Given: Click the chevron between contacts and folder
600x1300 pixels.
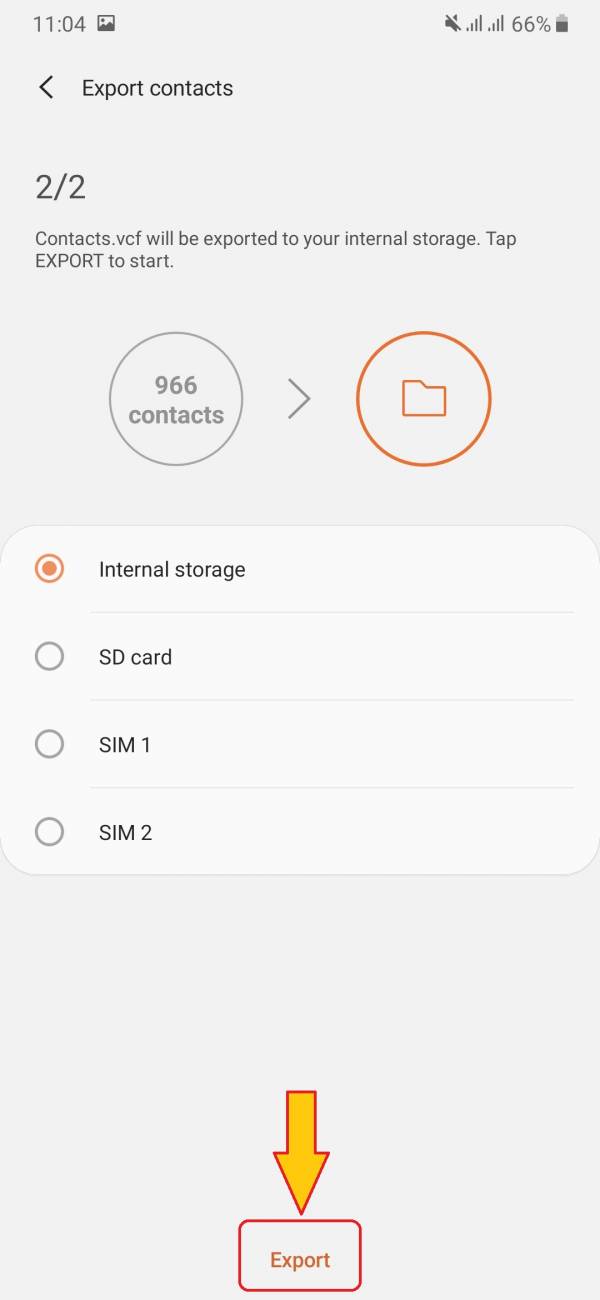Looking at the screenshot, I should tap(299, 400).
